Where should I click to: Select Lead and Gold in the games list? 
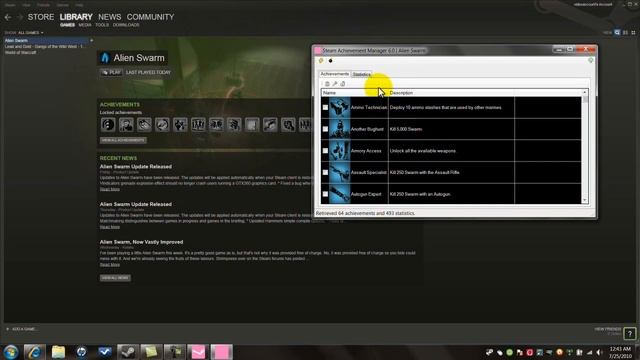(44, 47)
